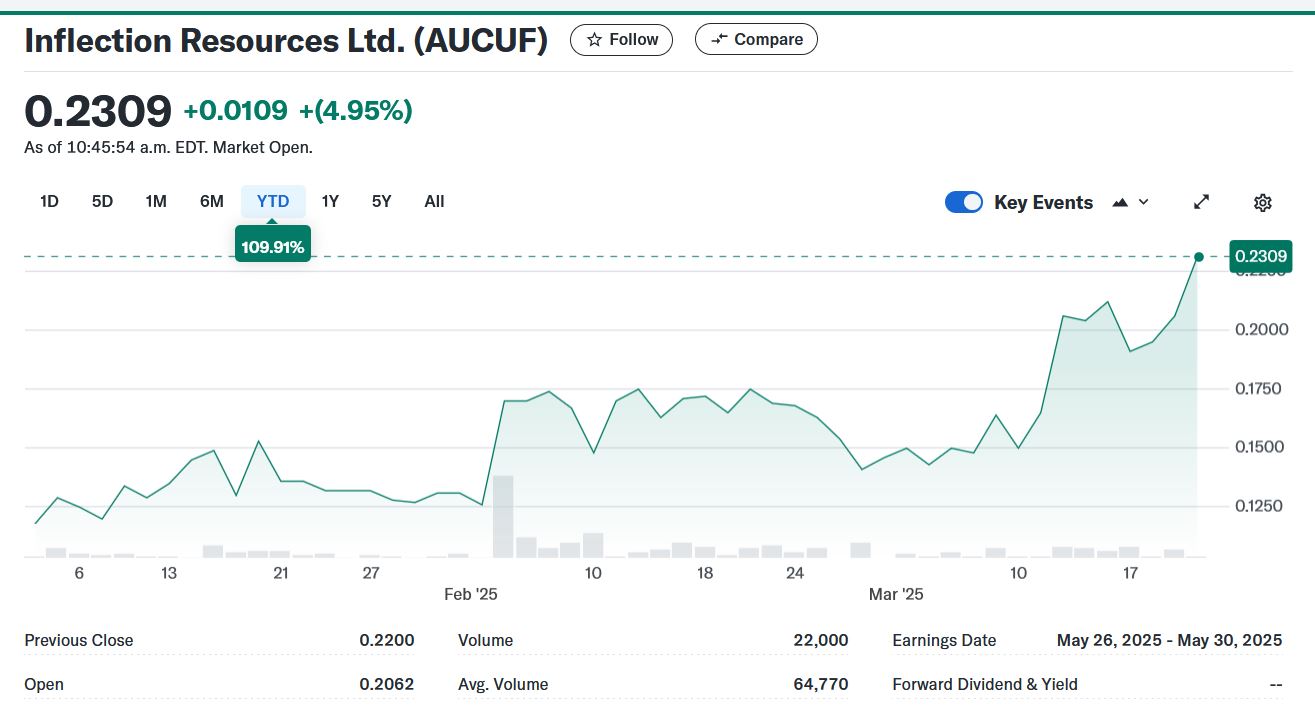The image size is (1315, 714).
Task: Show the 5Y chart range
Action: pyautogui.click(x=381, y=201)
